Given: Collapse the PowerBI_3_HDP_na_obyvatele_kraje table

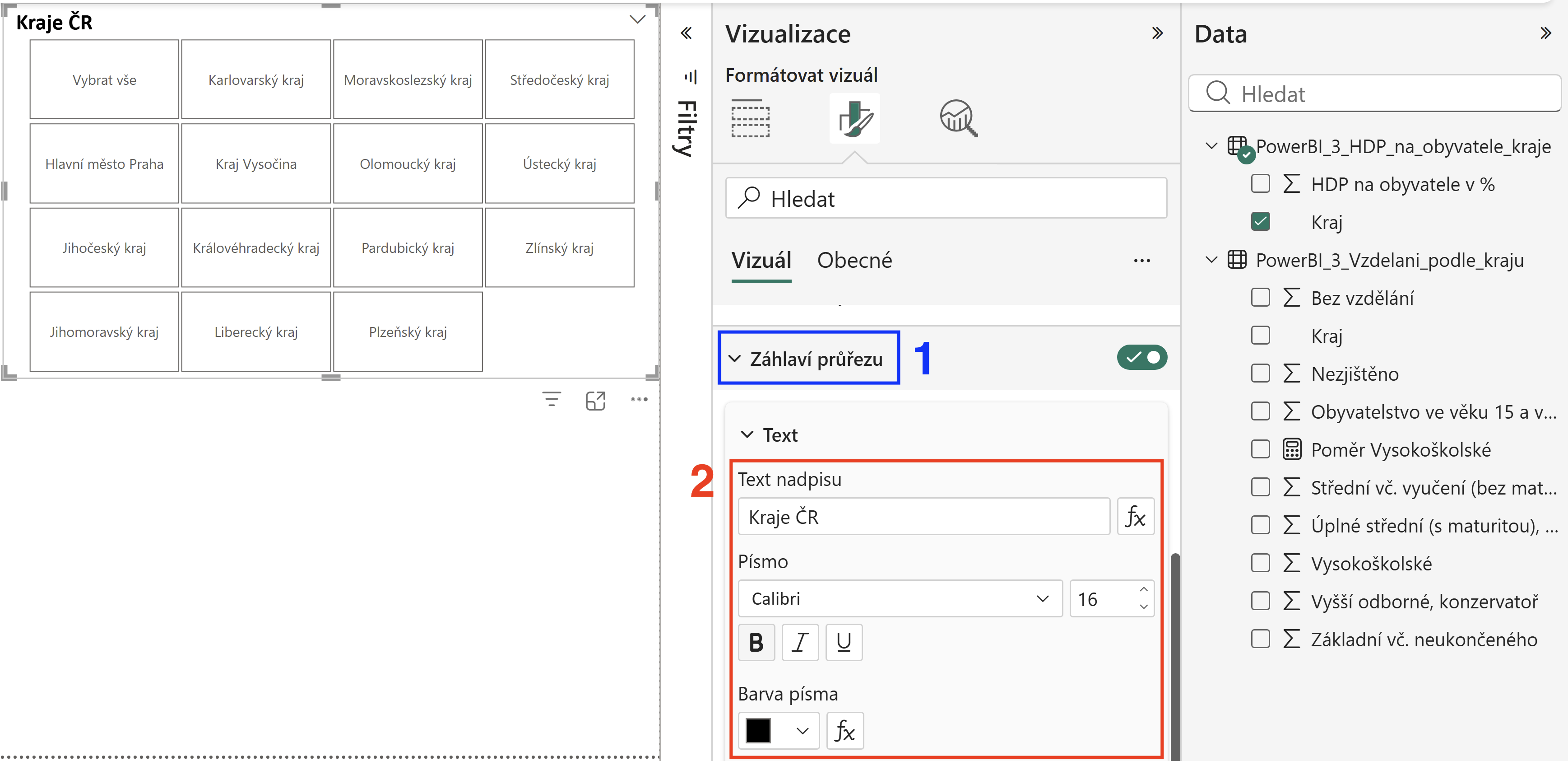Looking at the screenshot, I should 1211,146.
